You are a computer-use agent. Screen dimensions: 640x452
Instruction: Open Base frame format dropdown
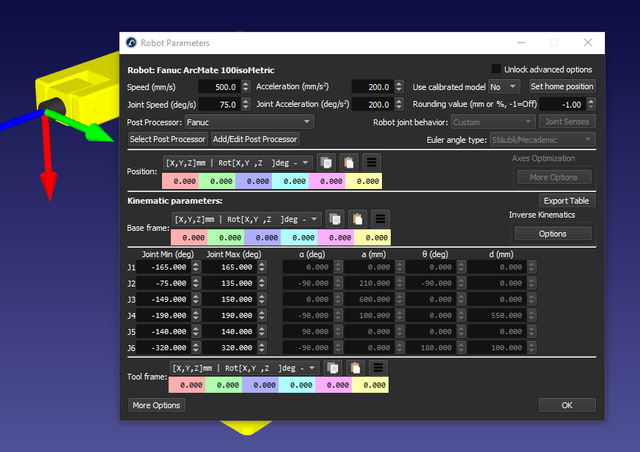pyautogui.click(x=247, y=219)
